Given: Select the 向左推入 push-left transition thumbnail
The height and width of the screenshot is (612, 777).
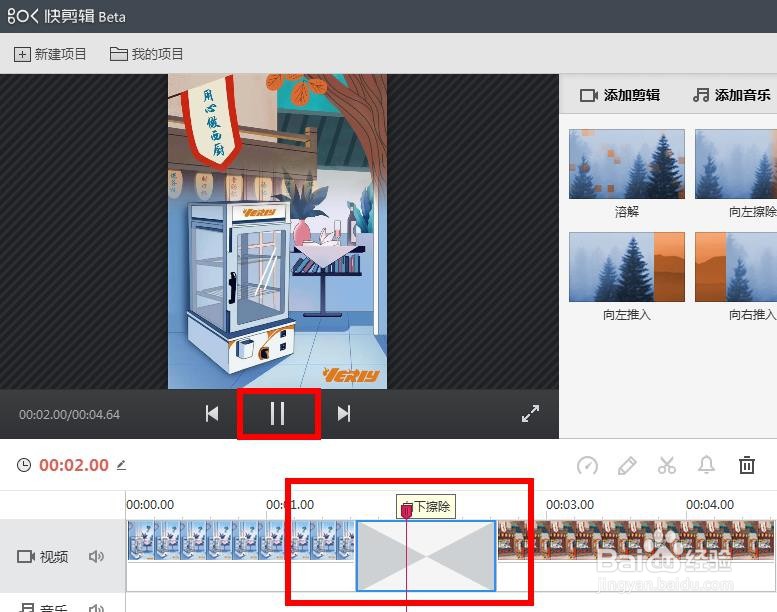Looking at the screenshot, I should click(627, 267).
